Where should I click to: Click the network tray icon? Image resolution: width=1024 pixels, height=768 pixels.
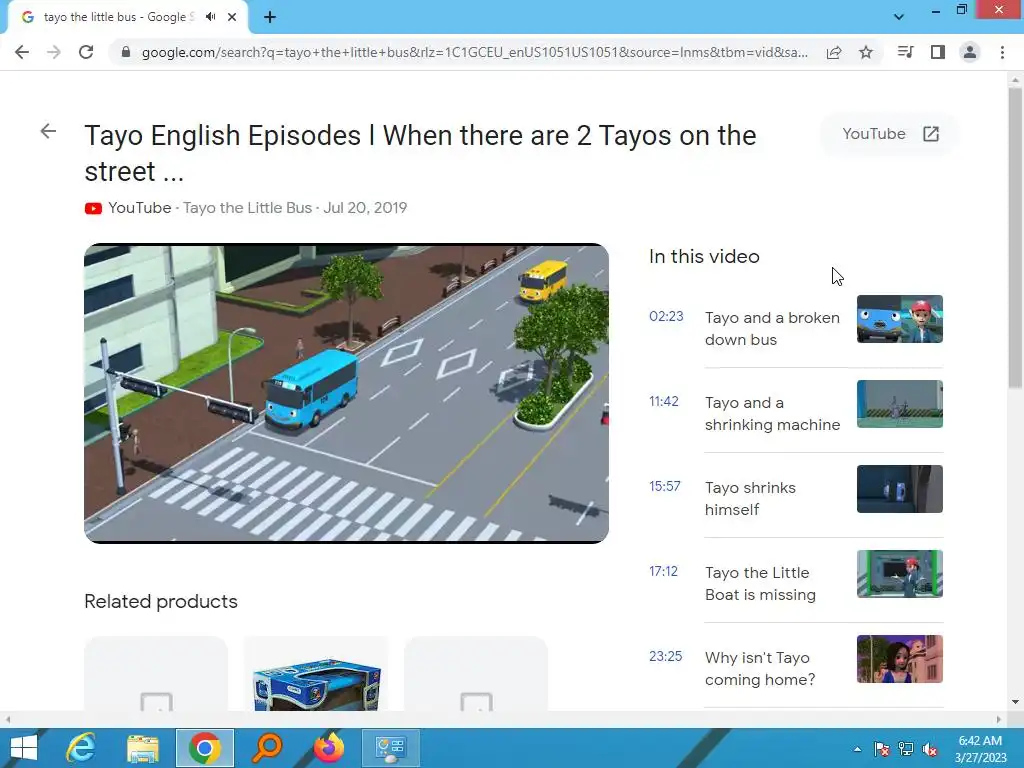906,749
